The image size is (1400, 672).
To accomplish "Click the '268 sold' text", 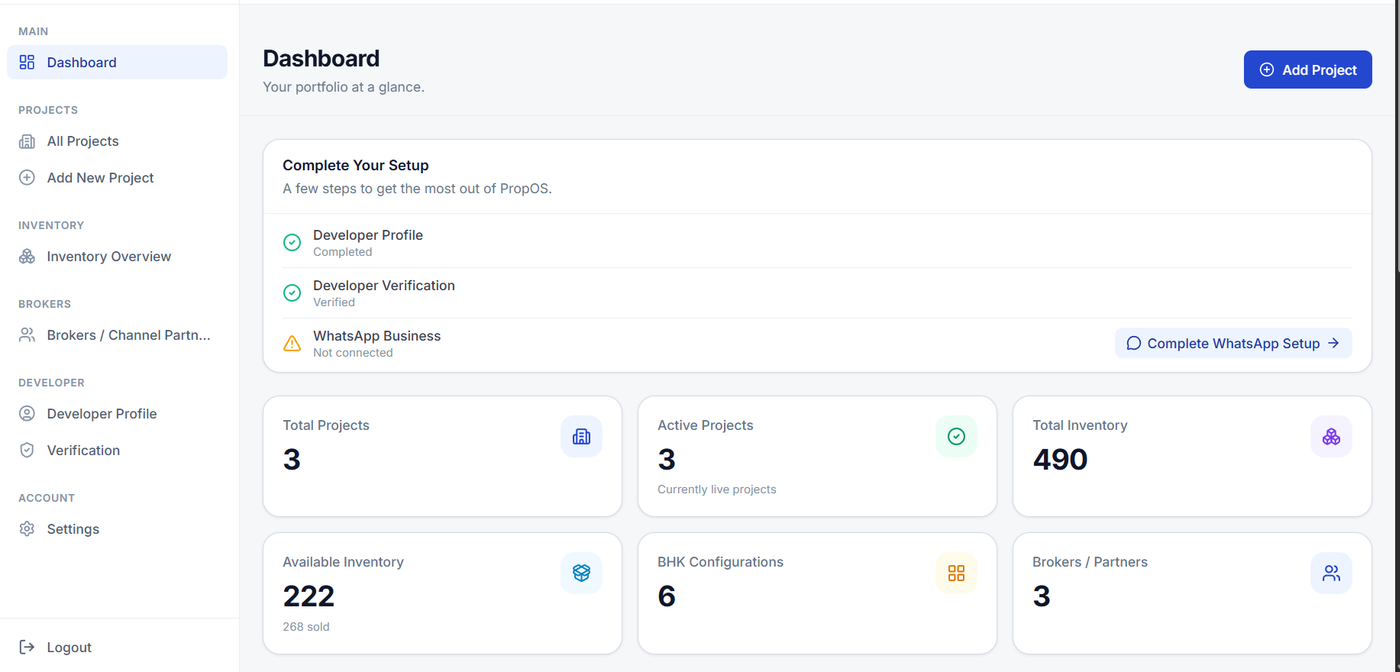I will coord(306,627).
